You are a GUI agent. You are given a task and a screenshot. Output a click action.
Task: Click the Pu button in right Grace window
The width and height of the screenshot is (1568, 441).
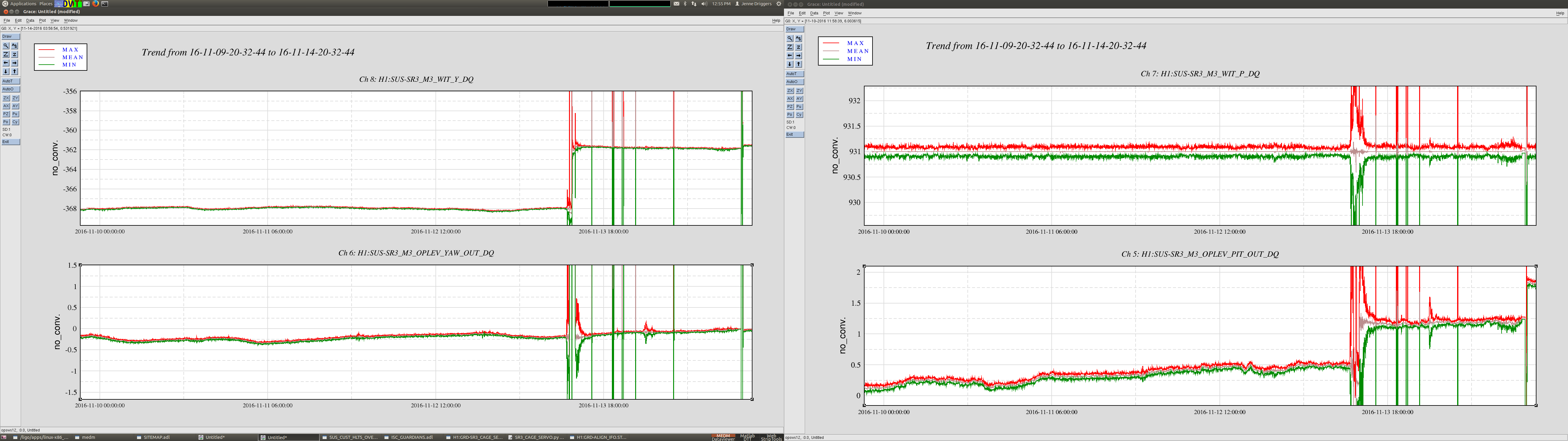(x=799, y=107)
